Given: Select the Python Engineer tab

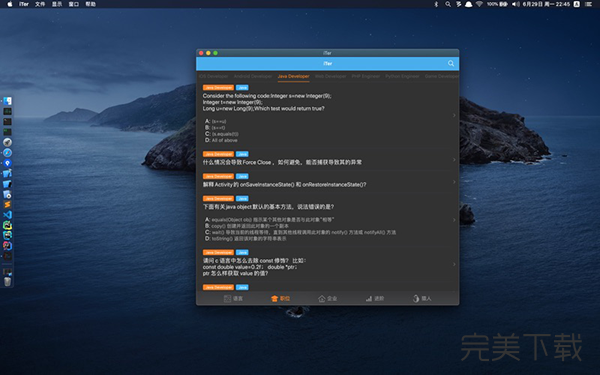Looking at the screenshot, I should [402, 76].
